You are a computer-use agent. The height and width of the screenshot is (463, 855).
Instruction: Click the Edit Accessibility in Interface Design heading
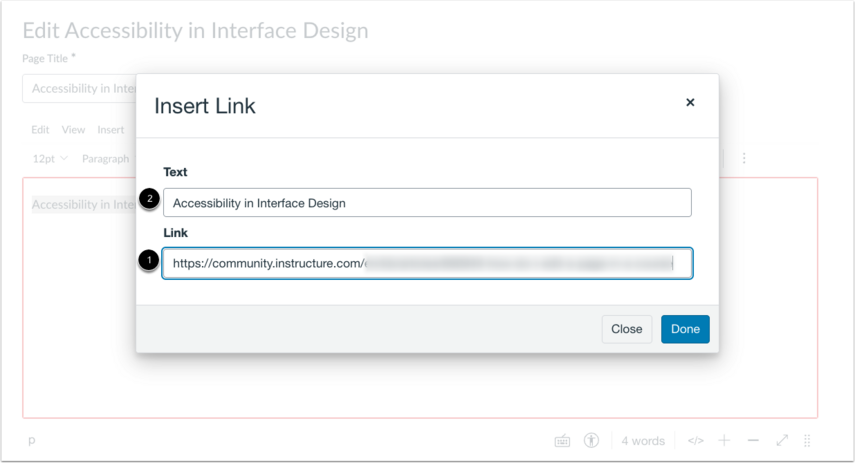point(195,31)
